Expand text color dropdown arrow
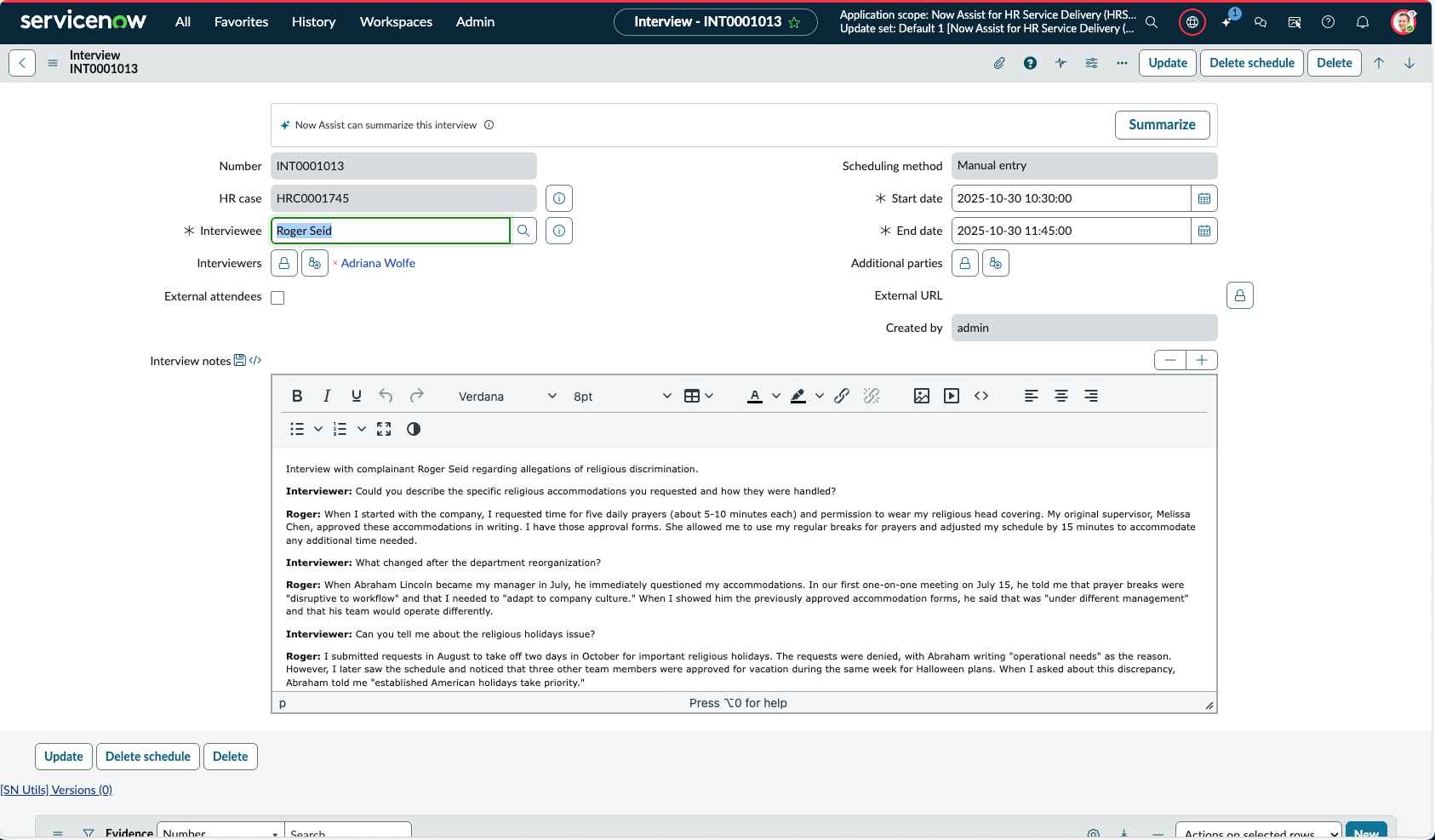 (775, 396)
